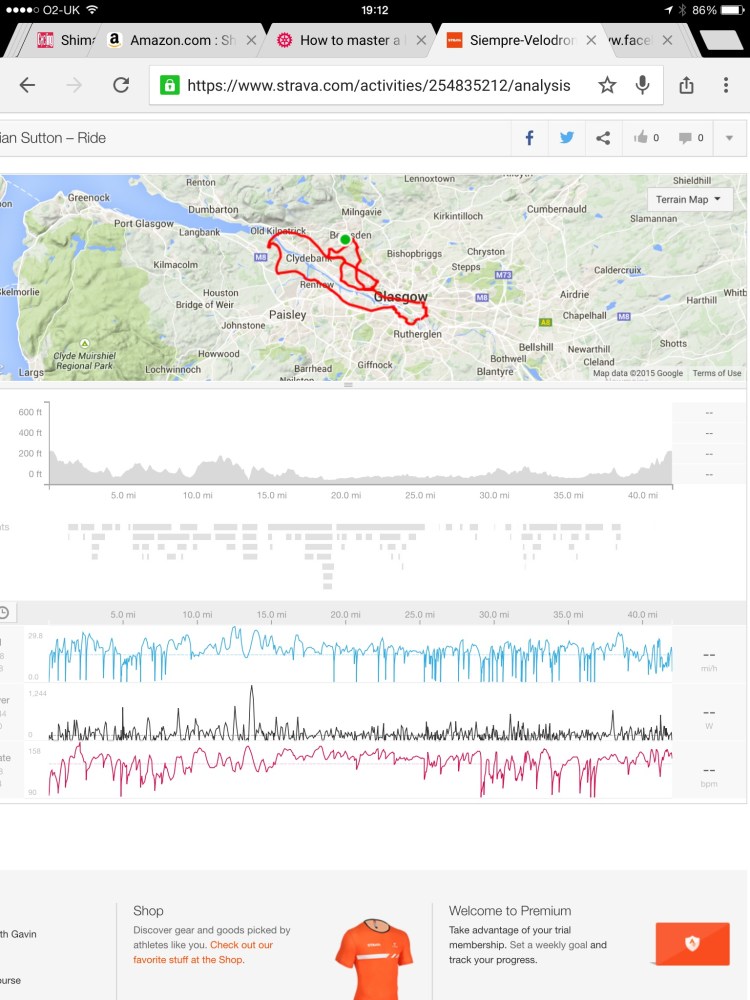Click the map resize handle below map

tap(348, 385)
